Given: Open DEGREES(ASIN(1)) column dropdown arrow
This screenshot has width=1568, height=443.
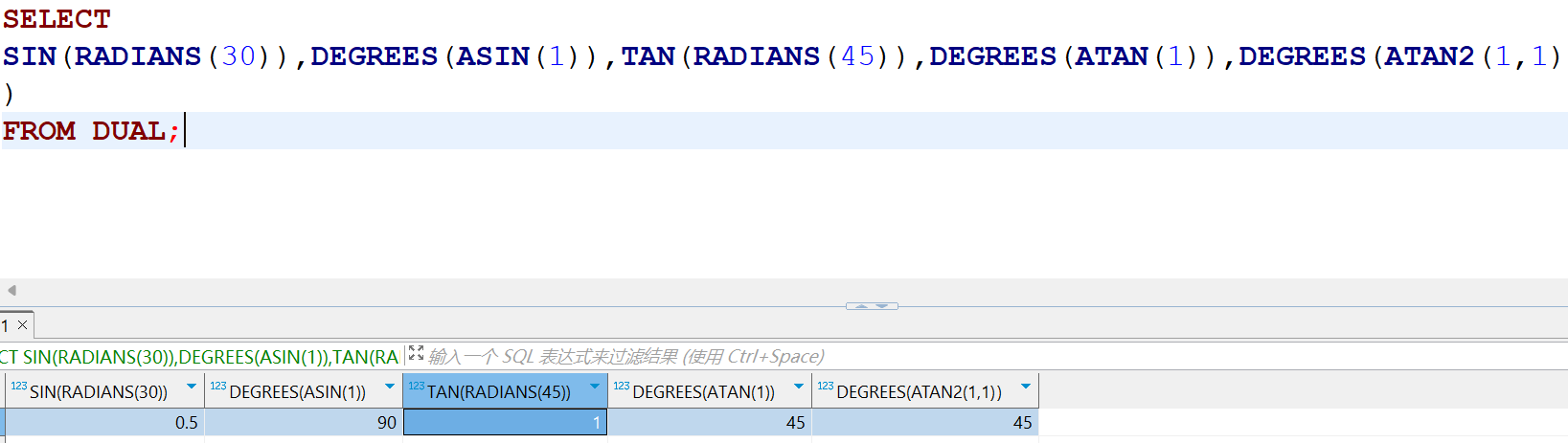Looking at the screenshot, I should coord(390,387).
